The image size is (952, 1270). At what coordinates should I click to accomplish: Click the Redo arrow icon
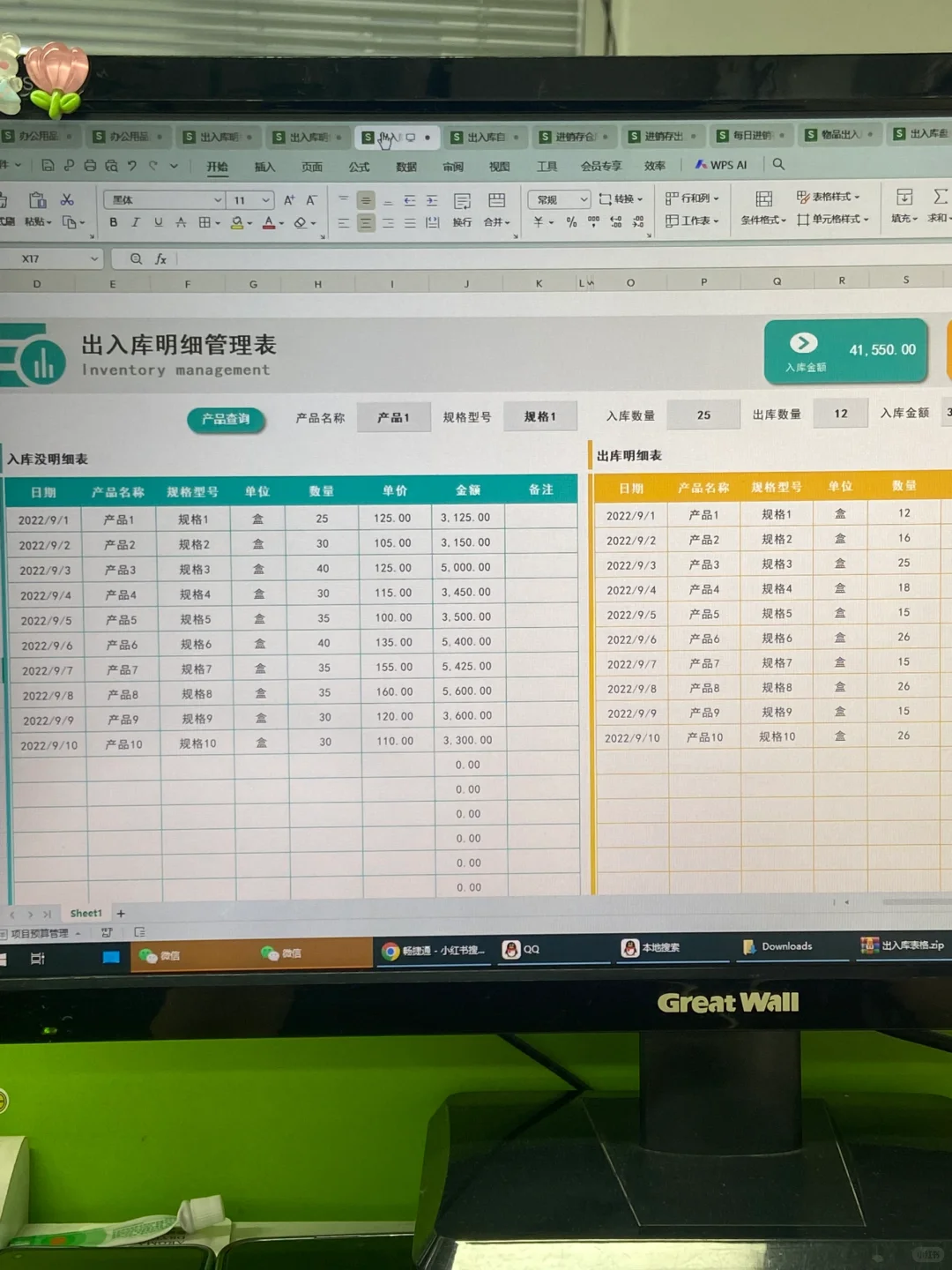[153, 165]
